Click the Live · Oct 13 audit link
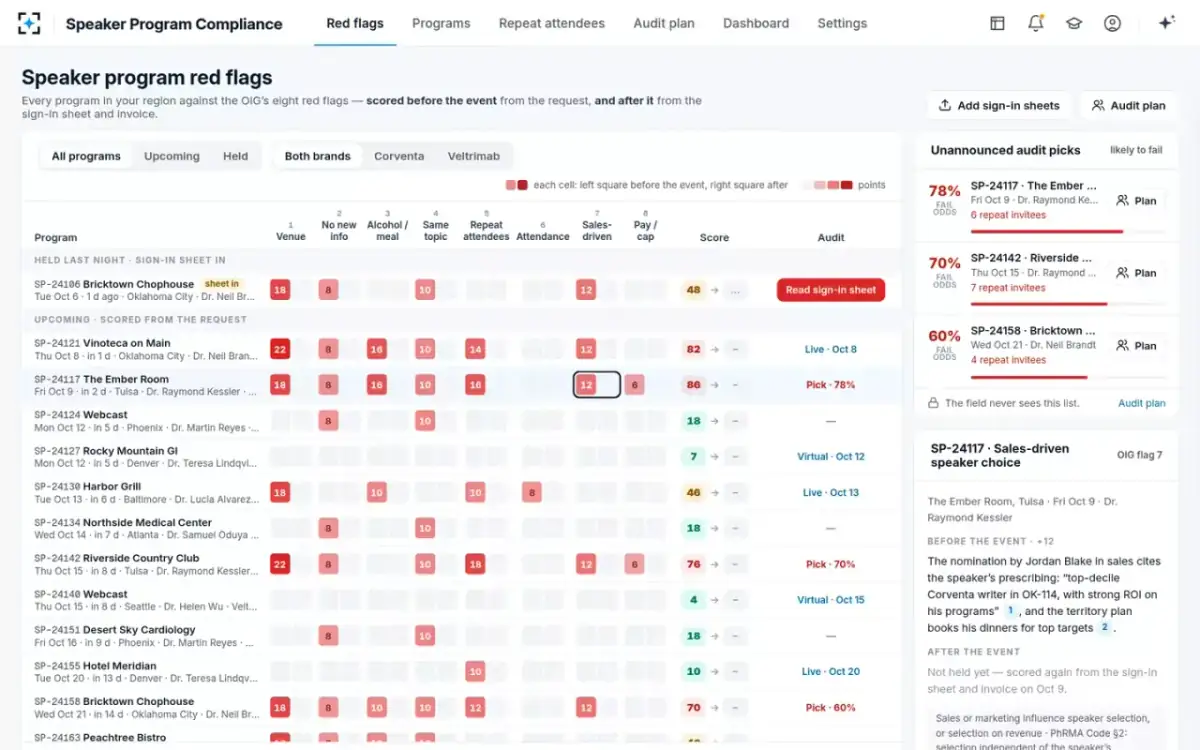 (x=830, y=493)
